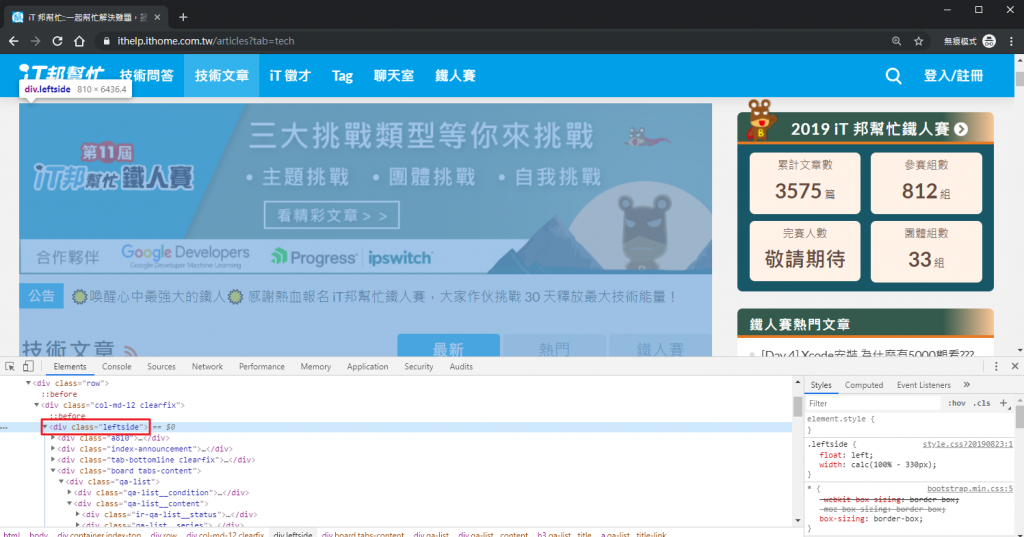Expand the tab-bottomline clearfix node

53,460
